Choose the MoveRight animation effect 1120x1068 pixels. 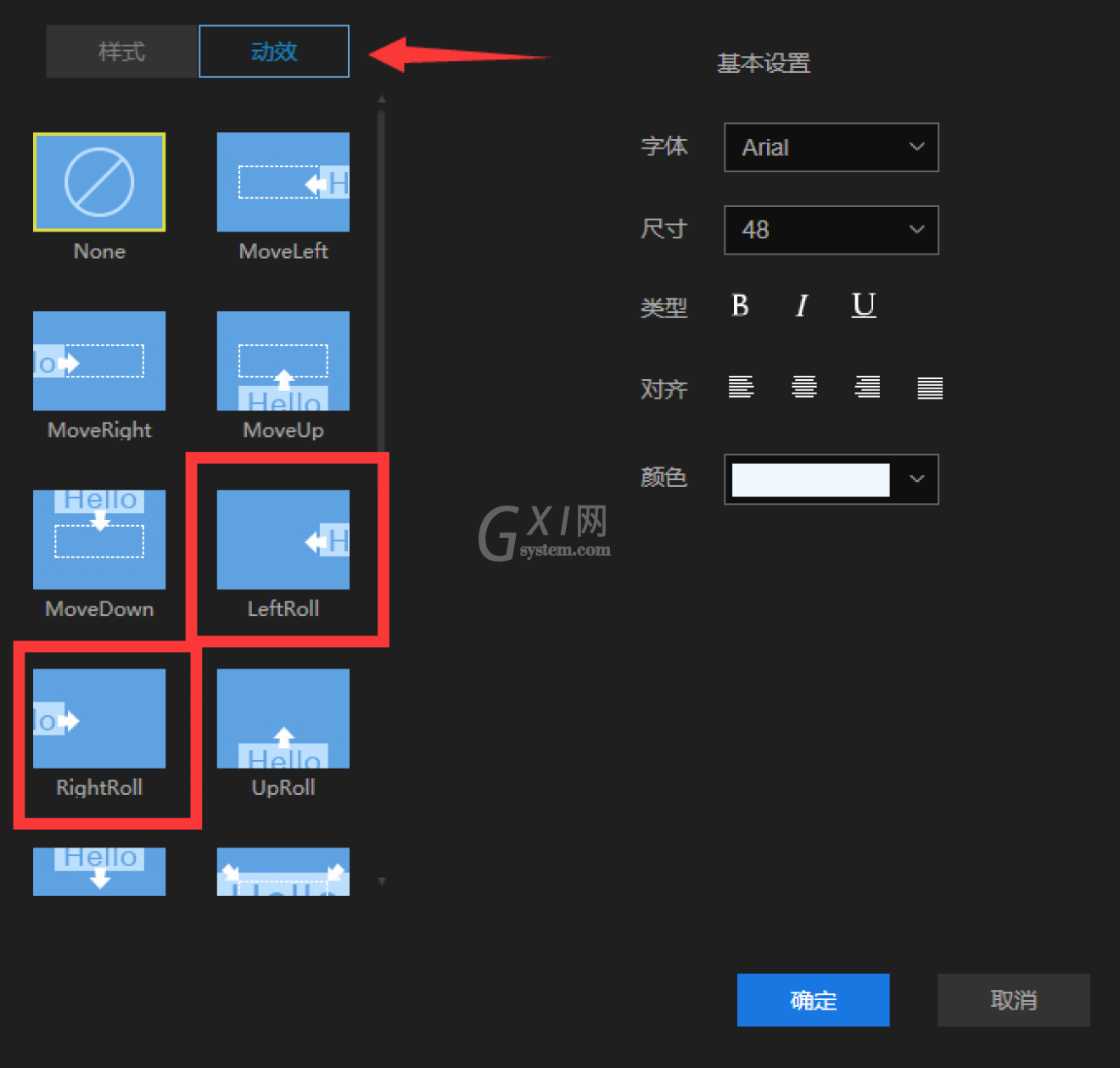[x=99, y=361]
